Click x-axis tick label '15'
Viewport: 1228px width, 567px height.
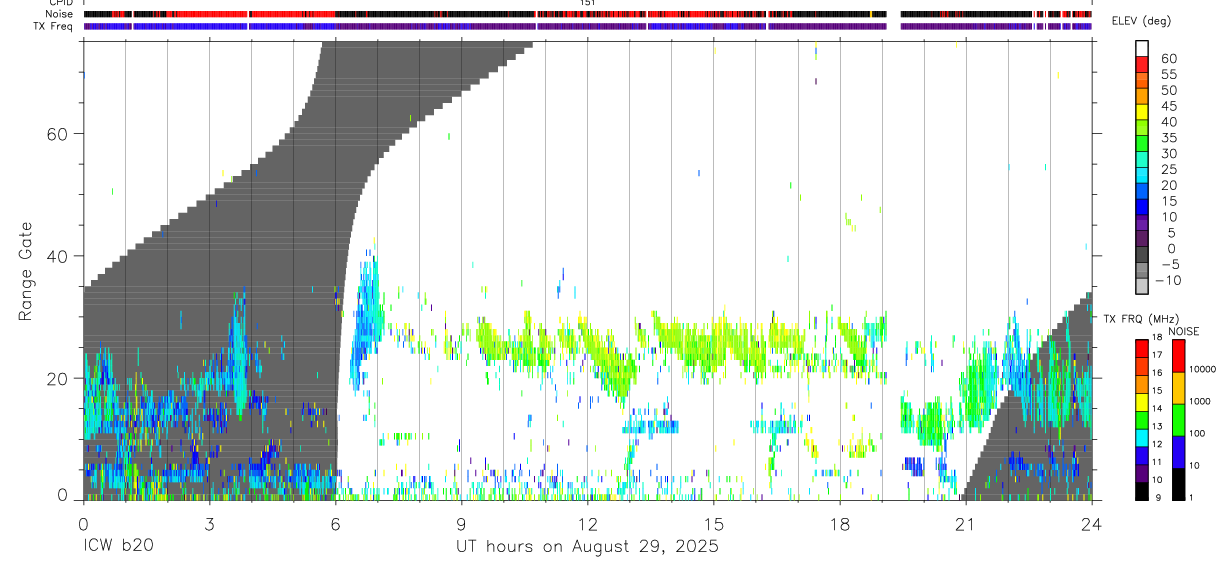714,523
